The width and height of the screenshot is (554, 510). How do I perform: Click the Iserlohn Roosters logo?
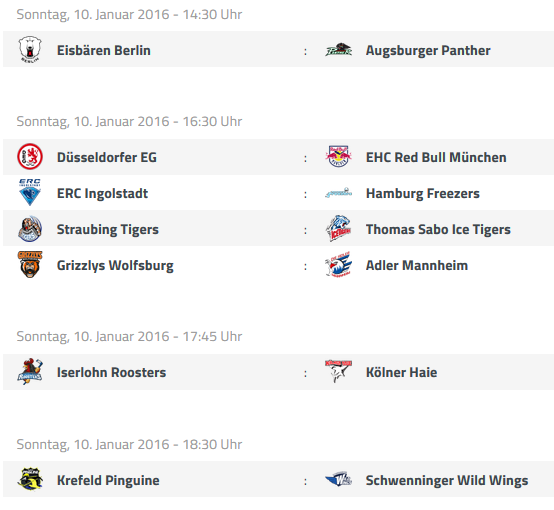click(30, 371)
